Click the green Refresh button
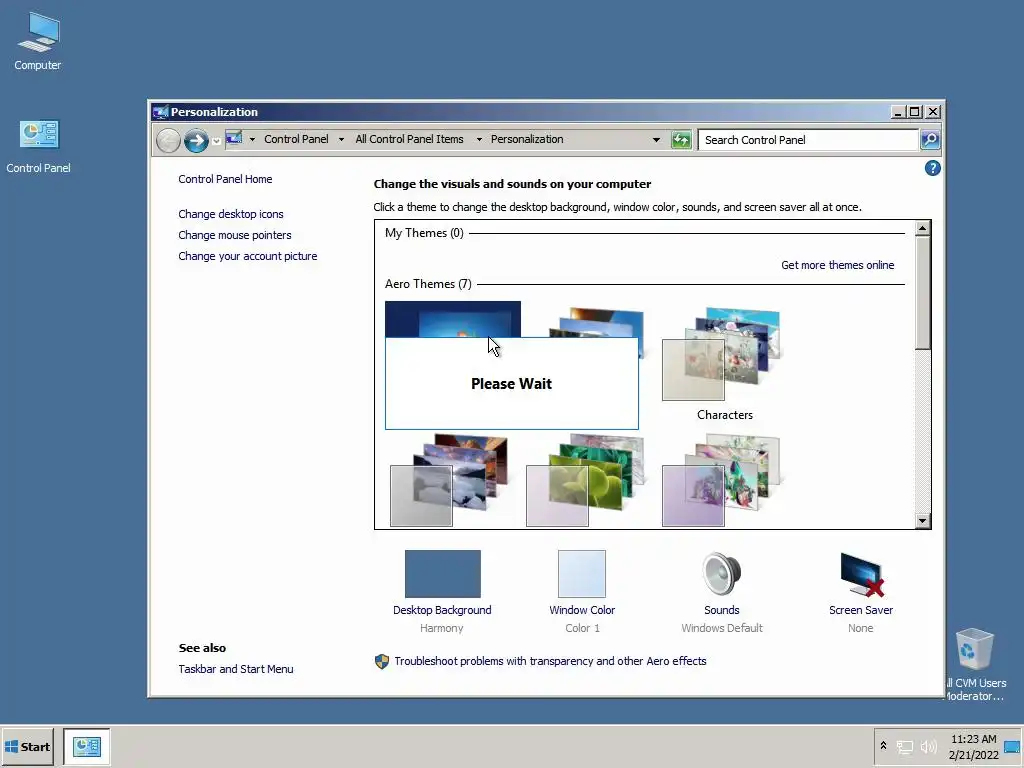Viewport: 1024px width, 768px height. 680,140
